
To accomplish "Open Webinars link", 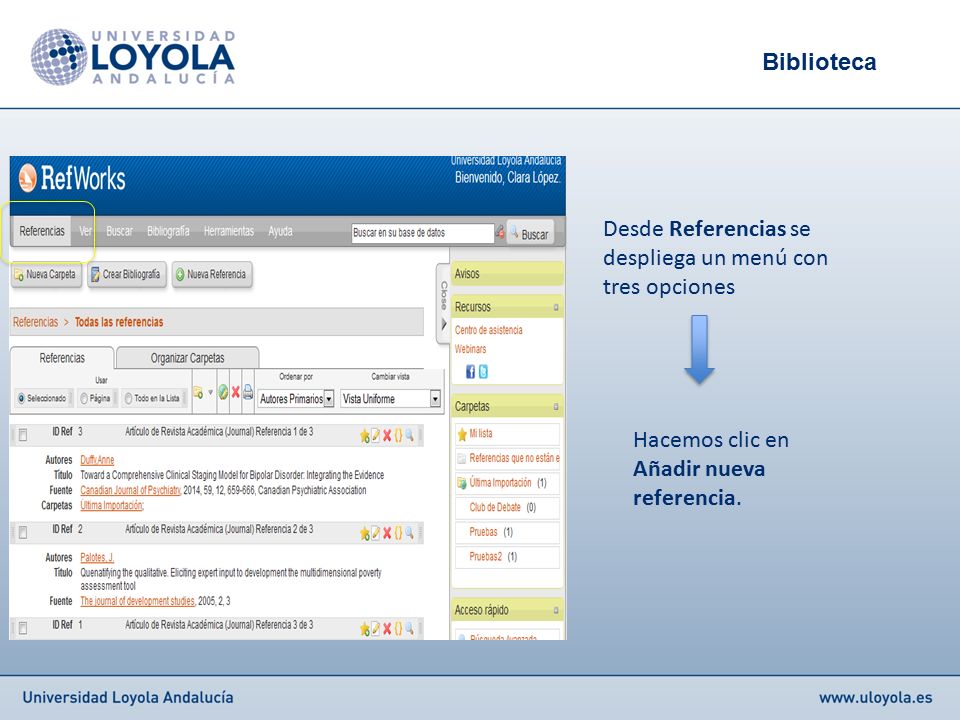I will pos(470,349).
